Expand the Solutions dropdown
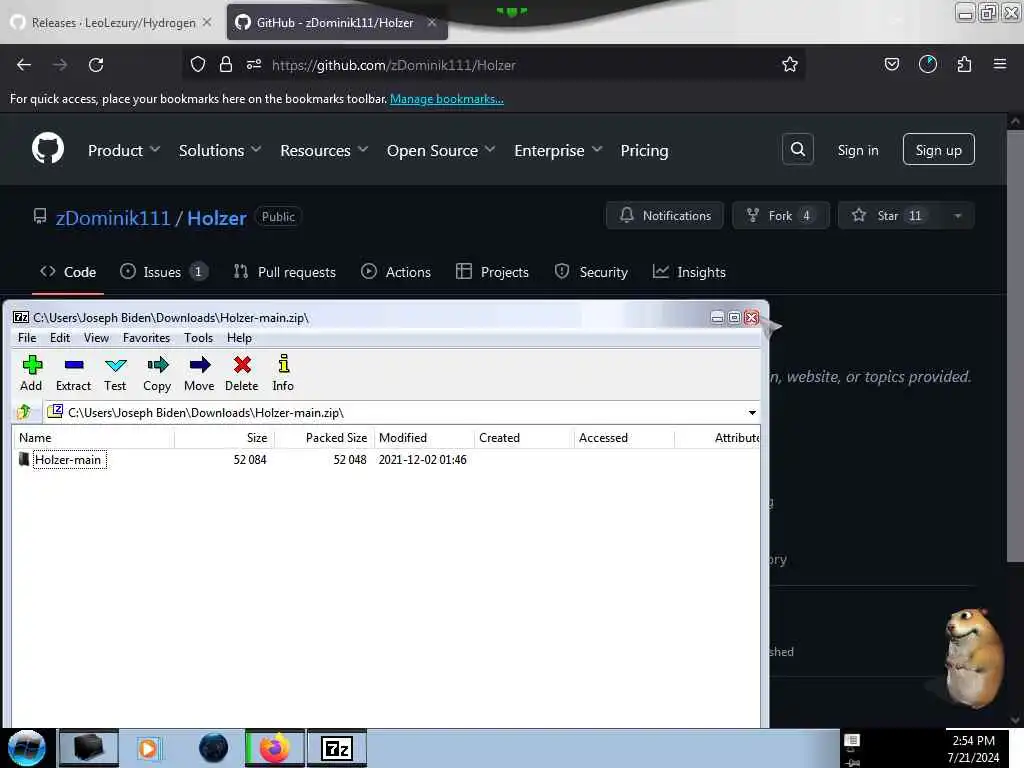 [220, 150]
